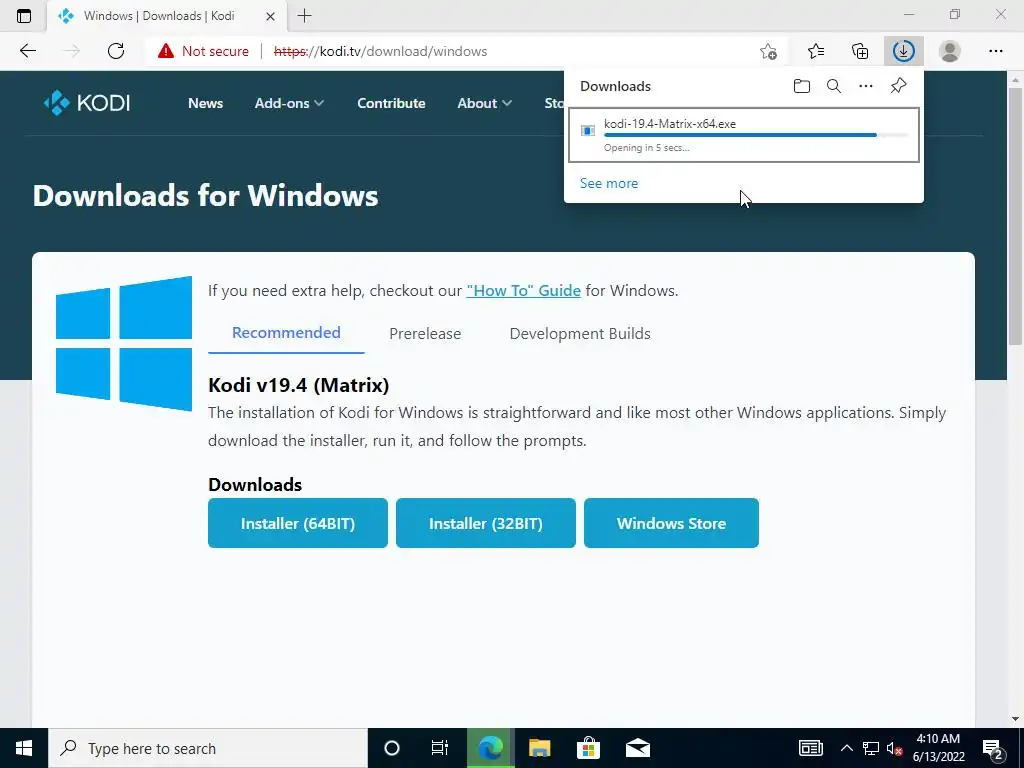Image resolution: width=1024 pixels, height=768 pixels.
Task: Click the Not secure label
Action: coord(216,51)
